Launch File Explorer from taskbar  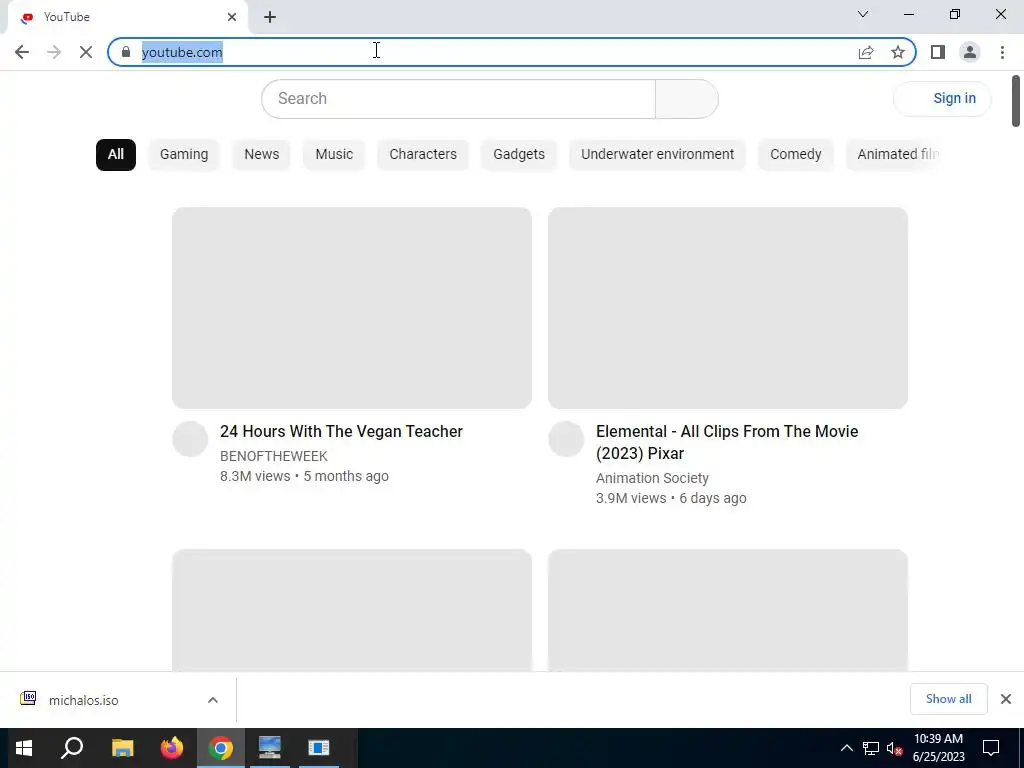coord(122,748)
